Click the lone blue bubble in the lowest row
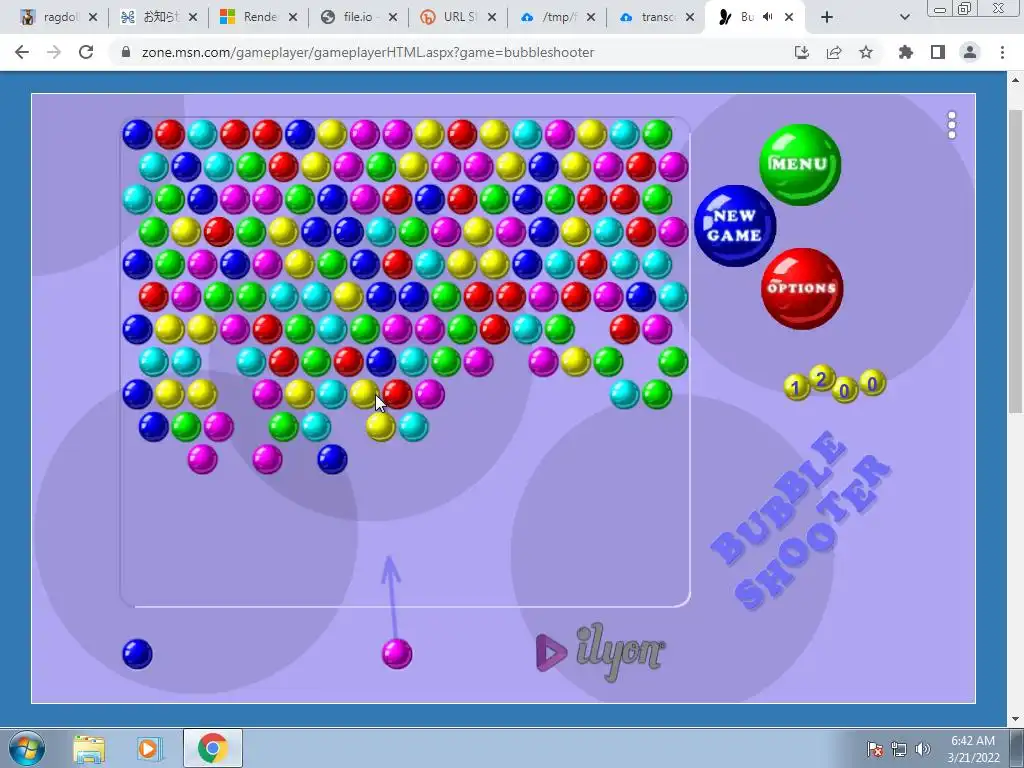Viewport: 1024px width, 768px height. tap(332, 459)
